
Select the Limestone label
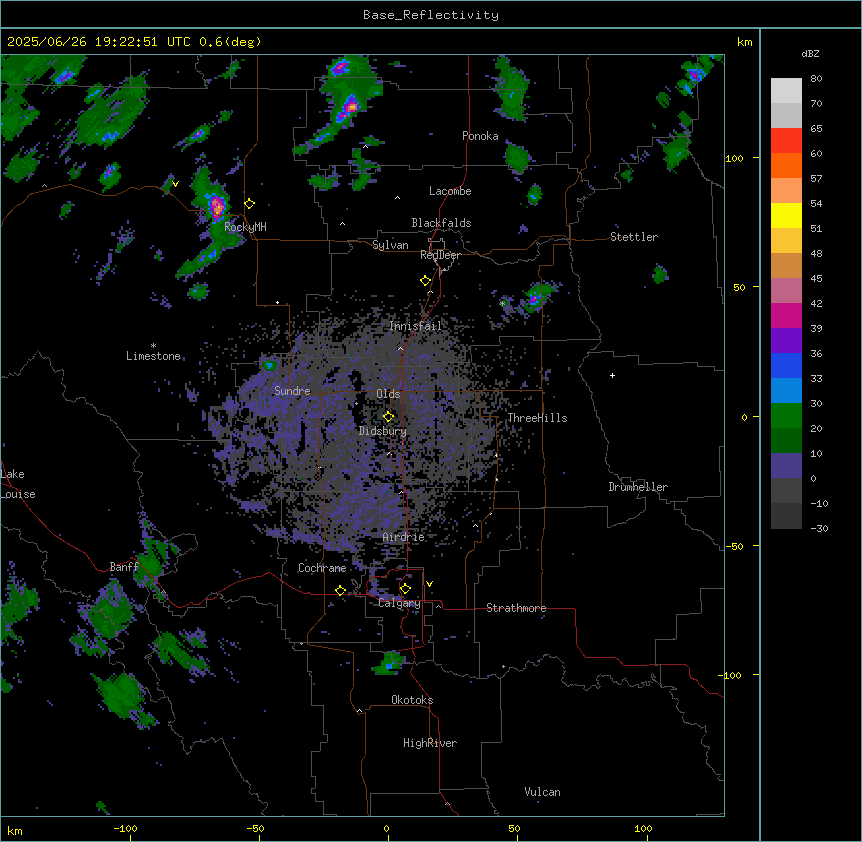click(x=153, y=356)
